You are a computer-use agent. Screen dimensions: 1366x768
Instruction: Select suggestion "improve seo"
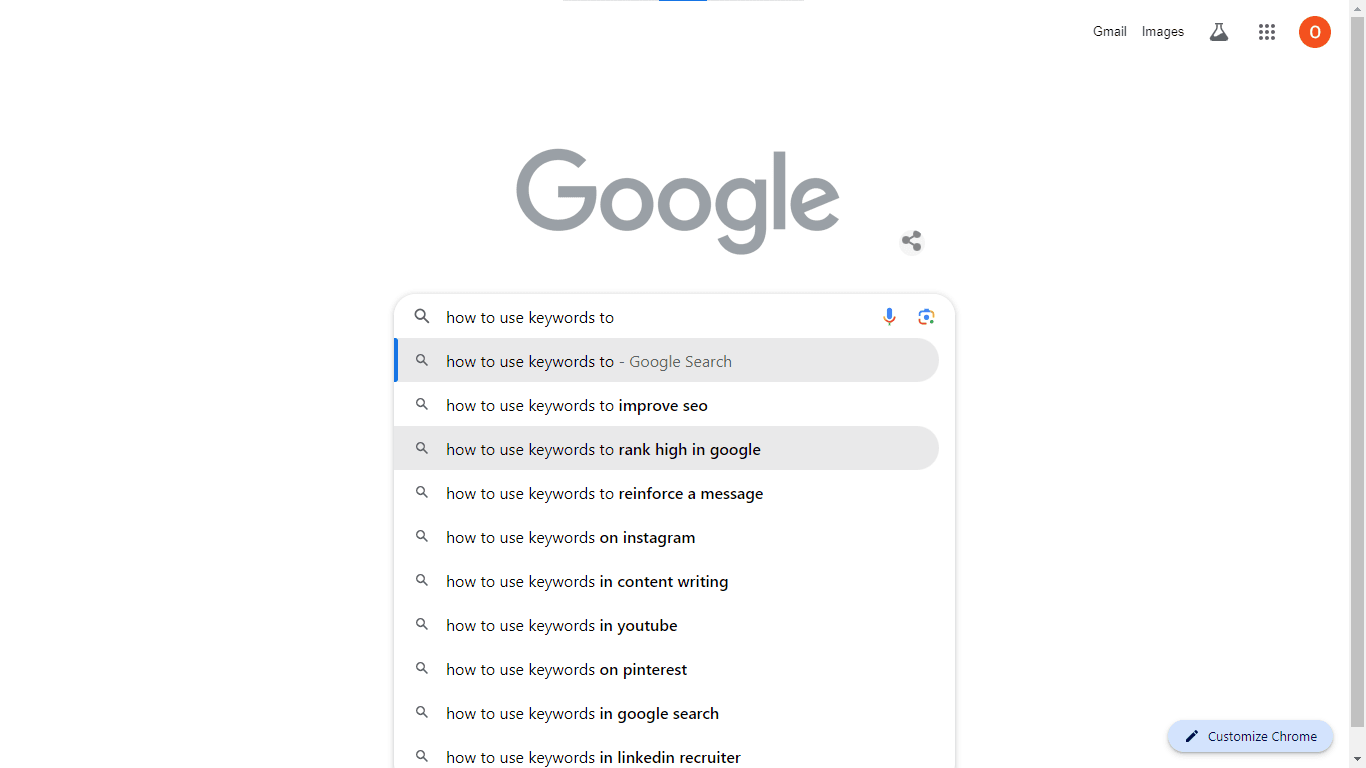(577, 406)
